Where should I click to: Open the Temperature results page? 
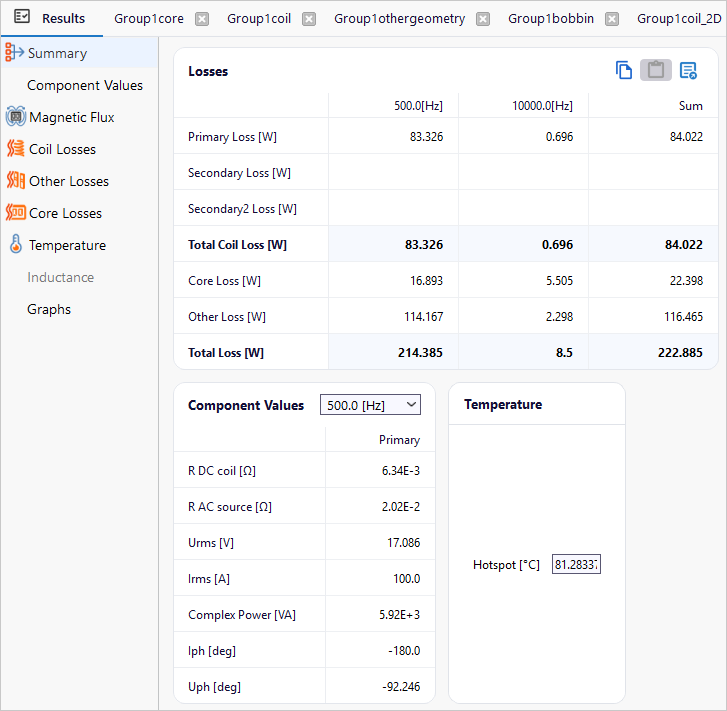coord(67,245)
